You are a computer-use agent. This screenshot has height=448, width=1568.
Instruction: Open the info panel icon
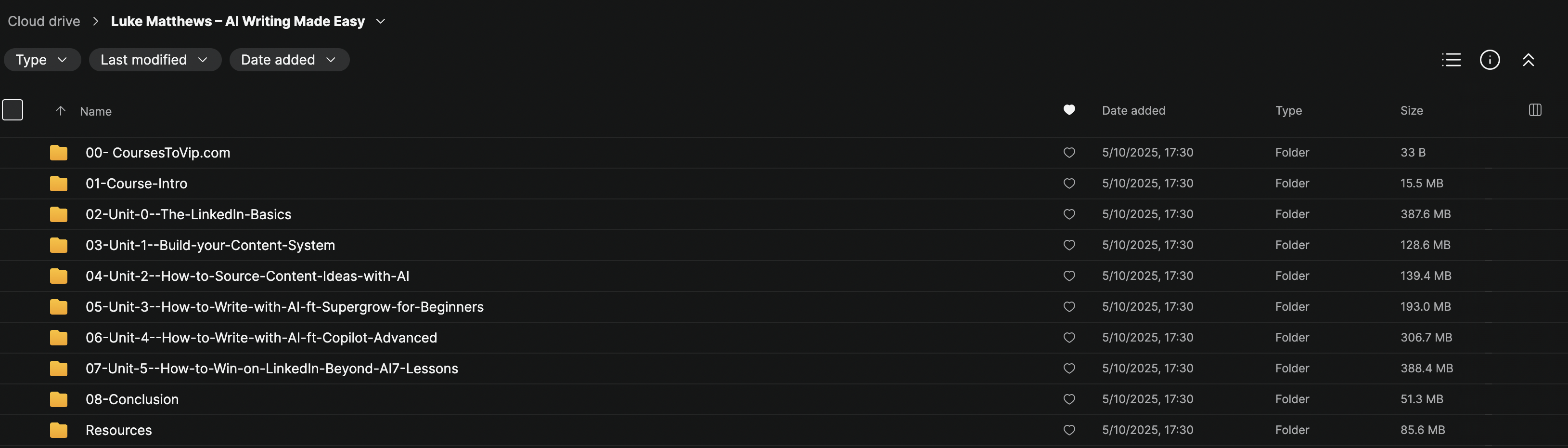click(1490, 60)
